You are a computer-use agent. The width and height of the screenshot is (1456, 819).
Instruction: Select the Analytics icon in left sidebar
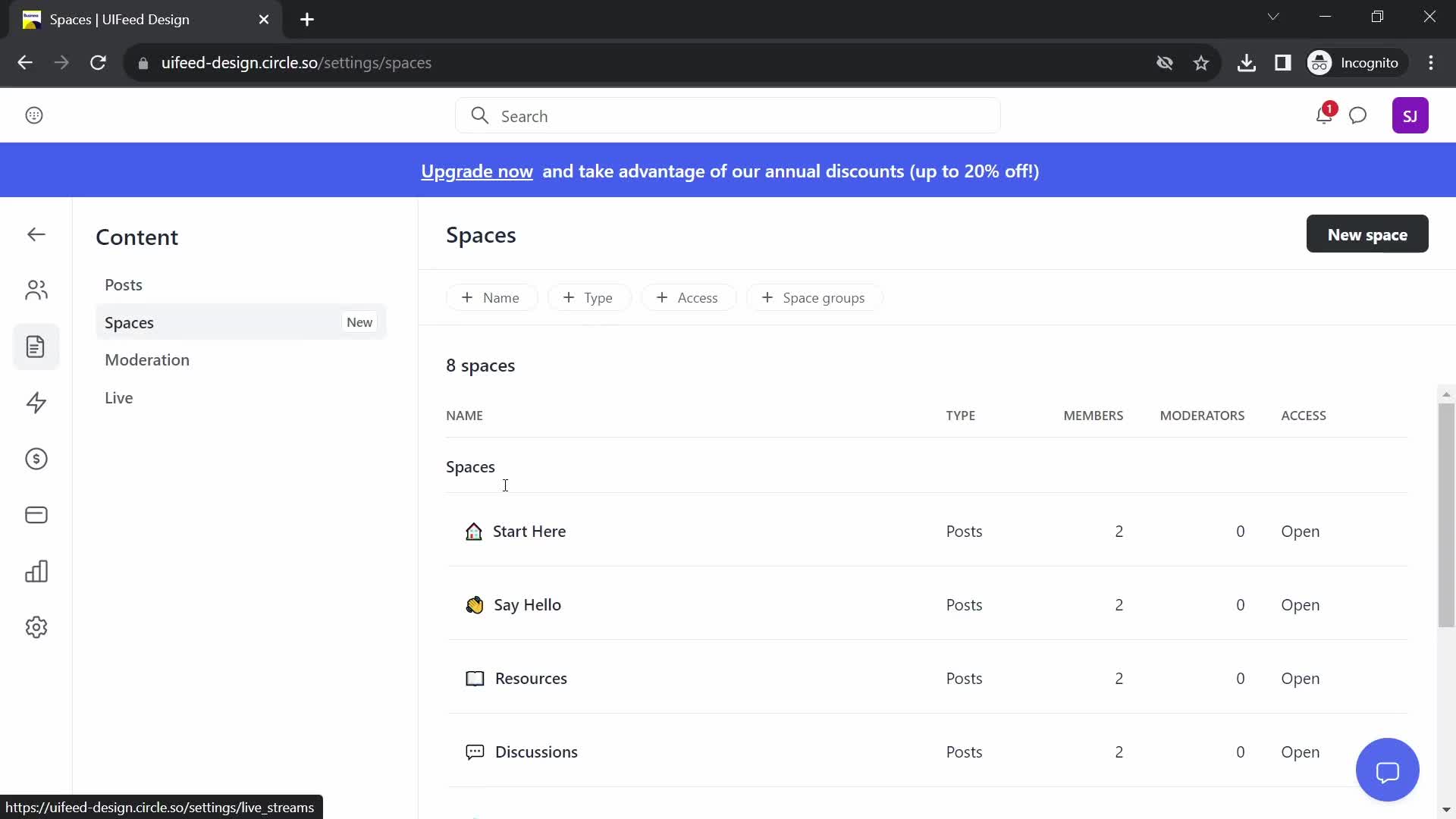pyautogui.click(x=36, y=570)
